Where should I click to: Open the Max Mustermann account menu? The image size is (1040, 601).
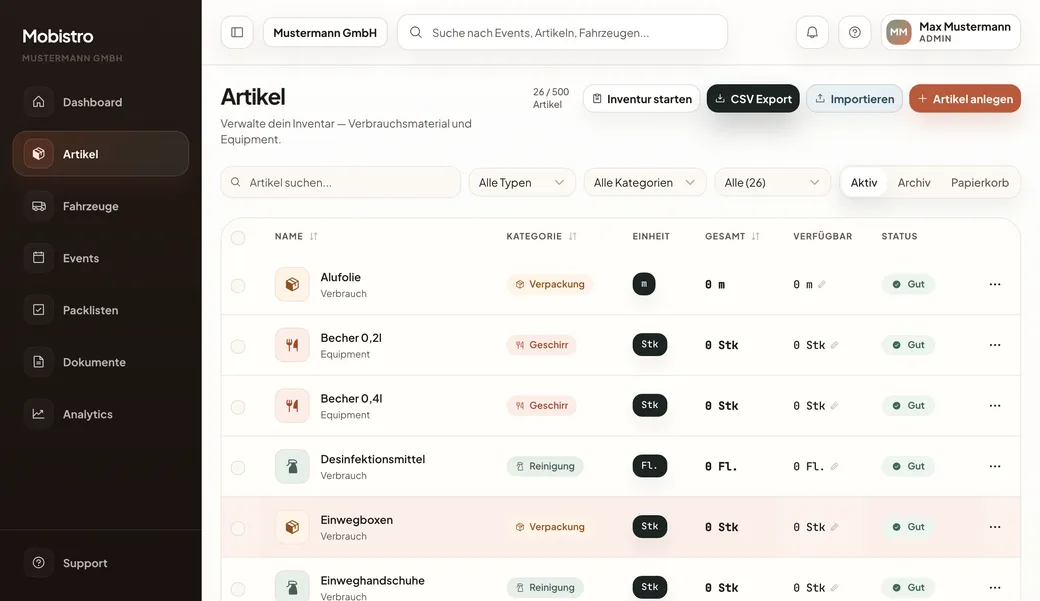pos(950,33)
